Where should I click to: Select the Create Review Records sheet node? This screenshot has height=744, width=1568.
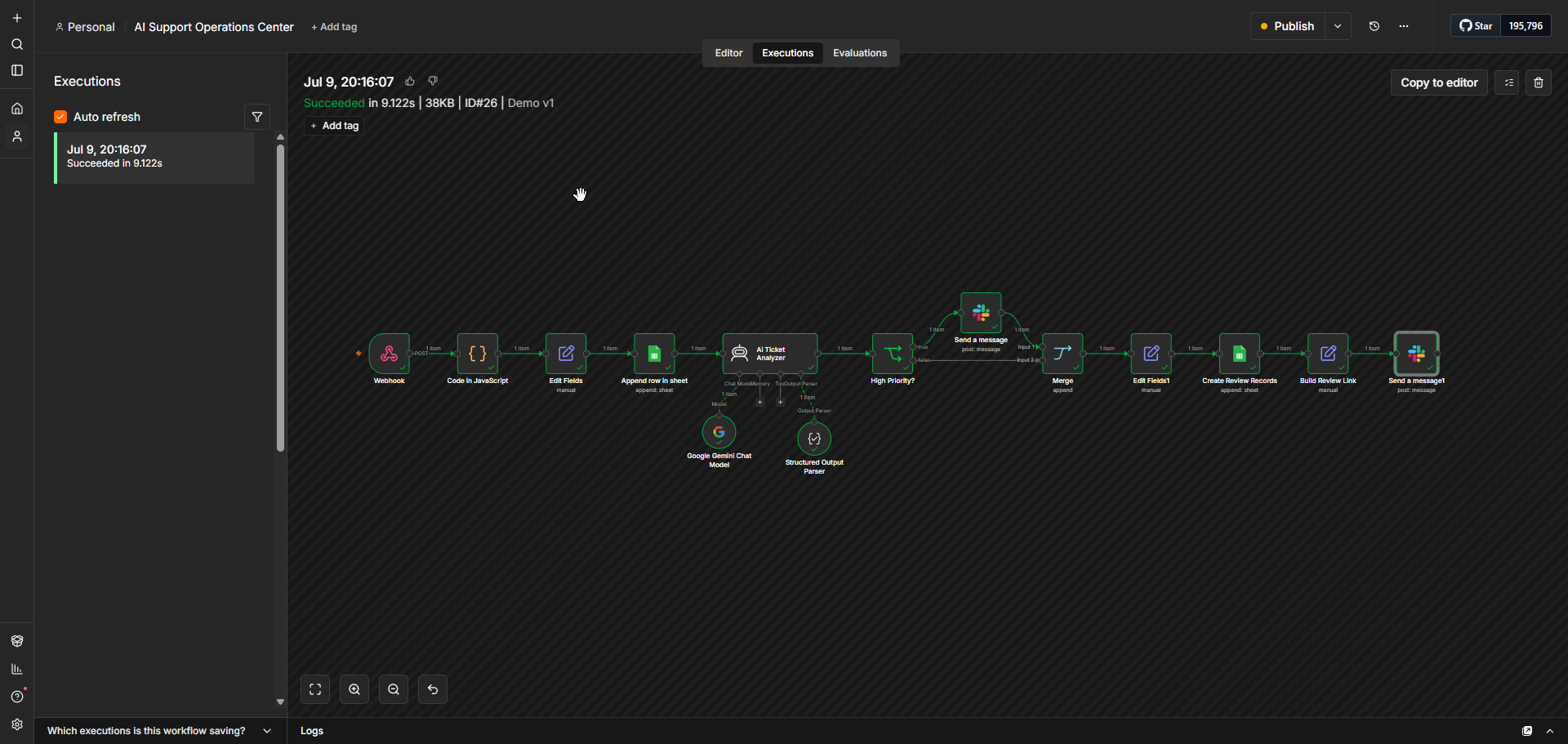point(1240,354)
